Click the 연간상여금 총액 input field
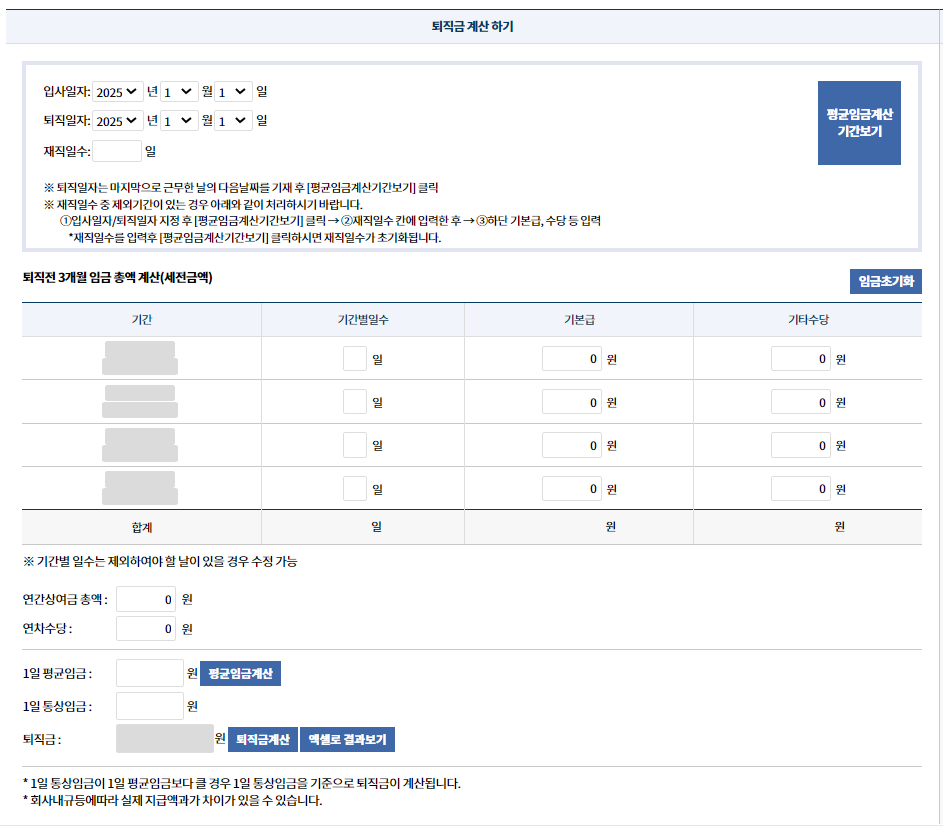Image resolution: width=943 pixels, height=830 pixels. 145,600
